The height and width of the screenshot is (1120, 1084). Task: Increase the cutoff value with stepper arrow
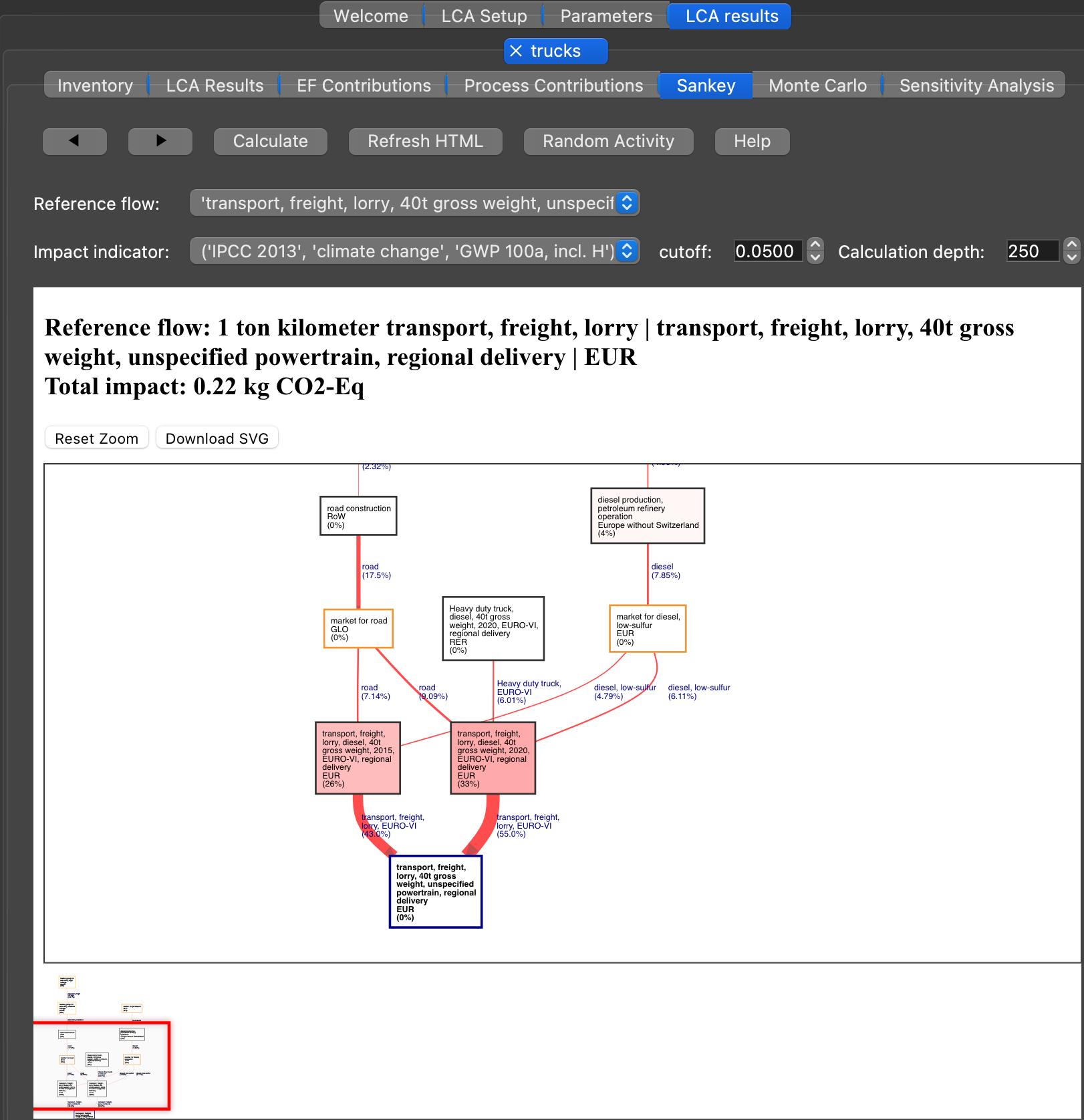[815, 245]
